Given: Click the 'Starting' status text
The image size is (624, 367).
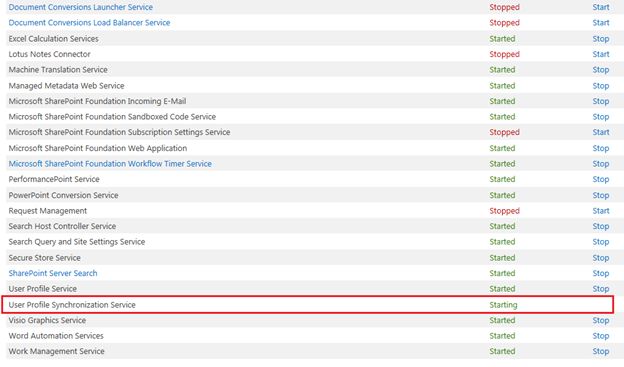Looking at the screenshot, I should 503,305.
